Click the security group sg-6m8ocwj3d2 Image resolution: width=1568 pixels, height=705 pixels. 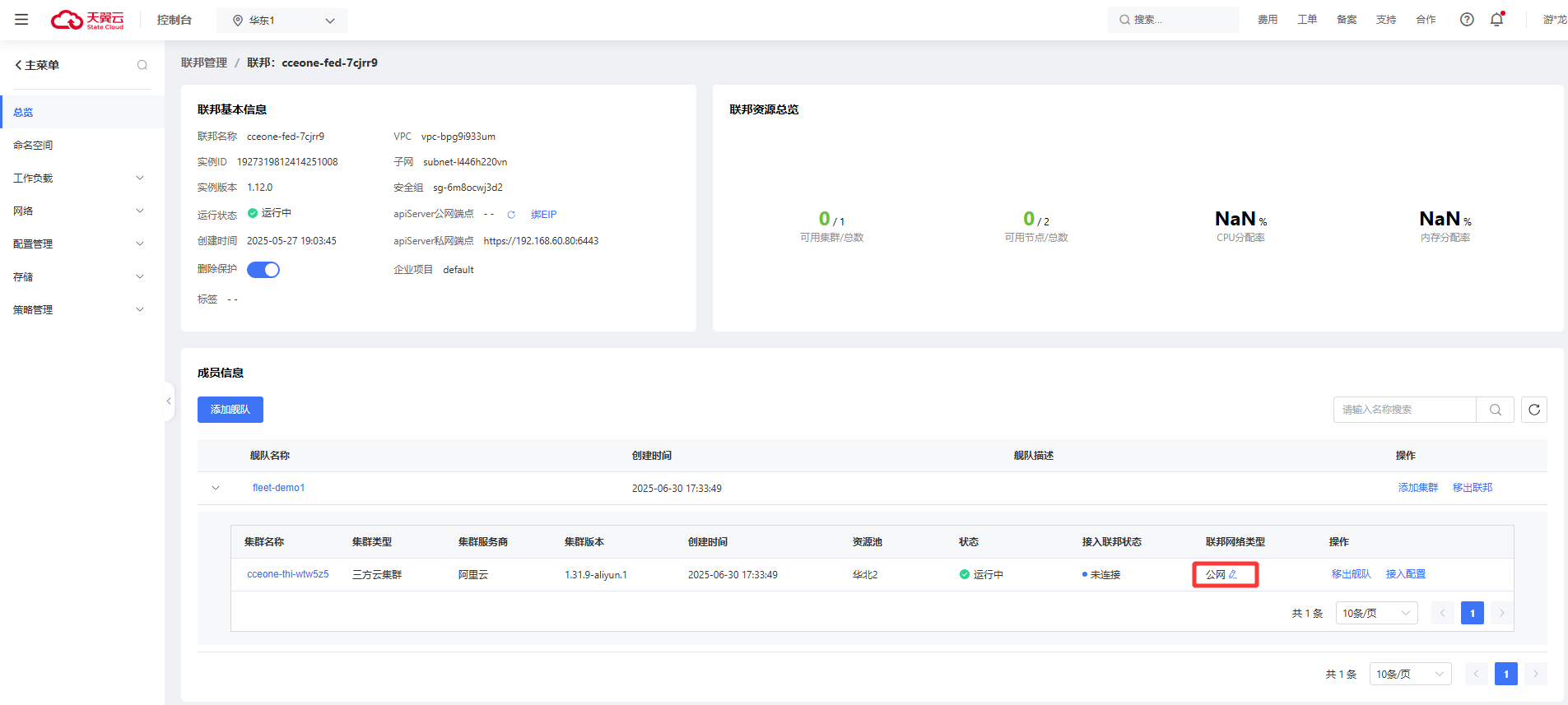[x=468, y=188]
